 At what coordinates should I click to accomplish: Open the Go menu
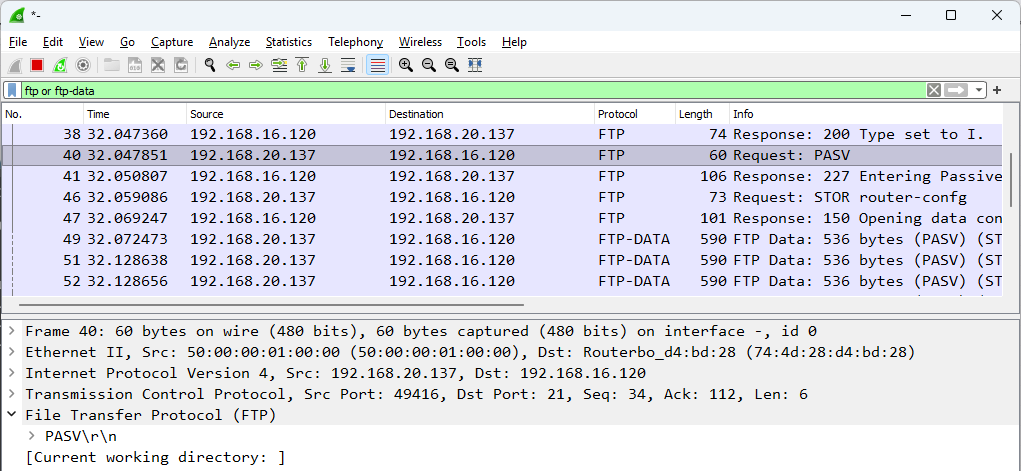pos(128,42)
